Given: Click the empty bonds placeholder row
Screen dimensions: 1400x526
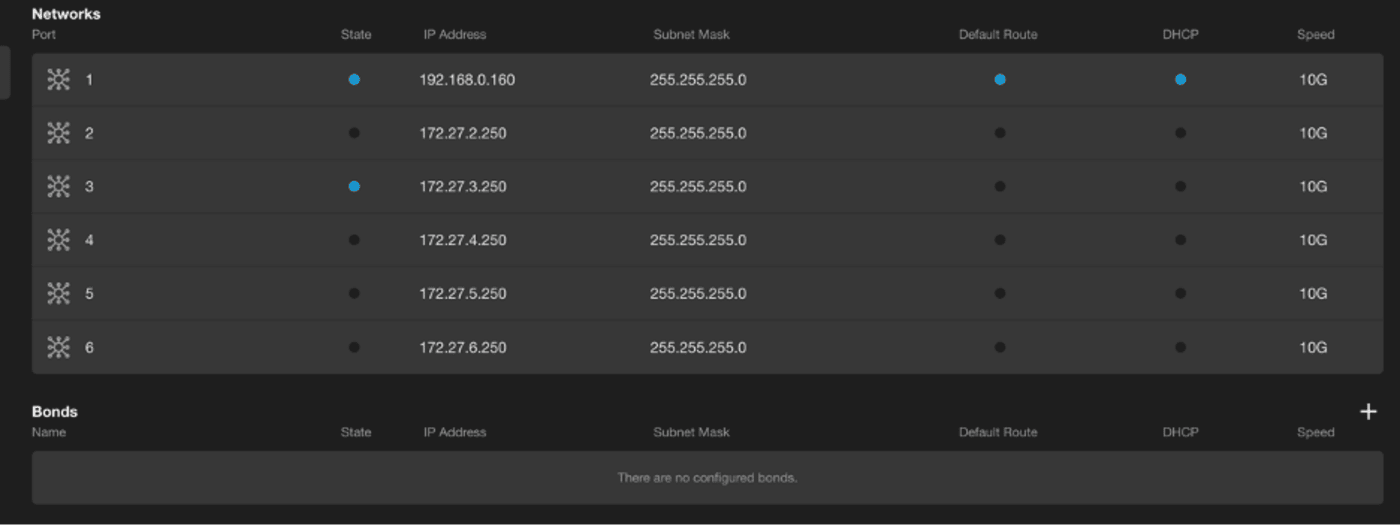Looking at the screenshot, I should pyautogui.click(x=707, y=478).
